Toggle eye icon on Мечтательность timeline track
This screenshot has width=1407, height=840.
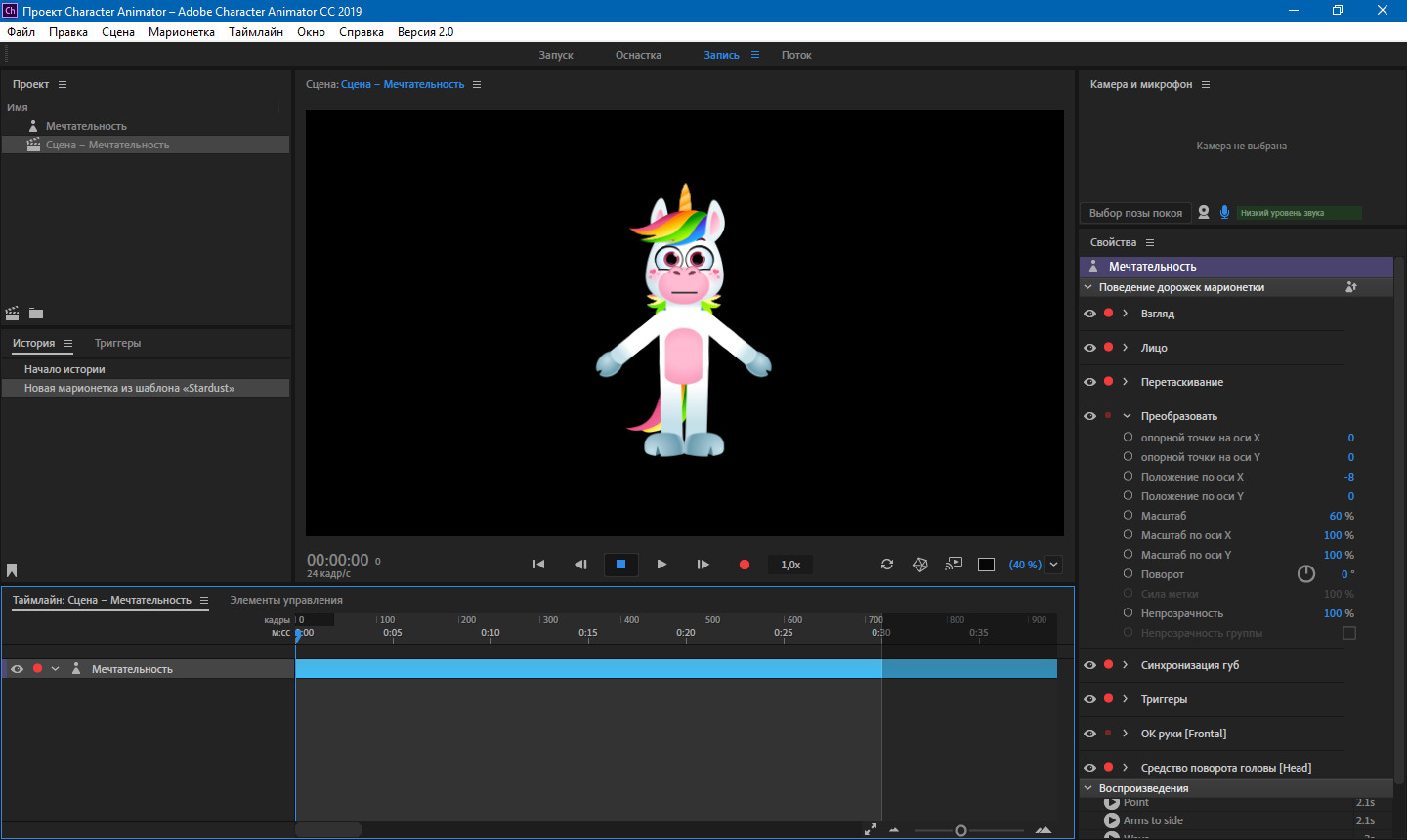click(x=17, y=669)
